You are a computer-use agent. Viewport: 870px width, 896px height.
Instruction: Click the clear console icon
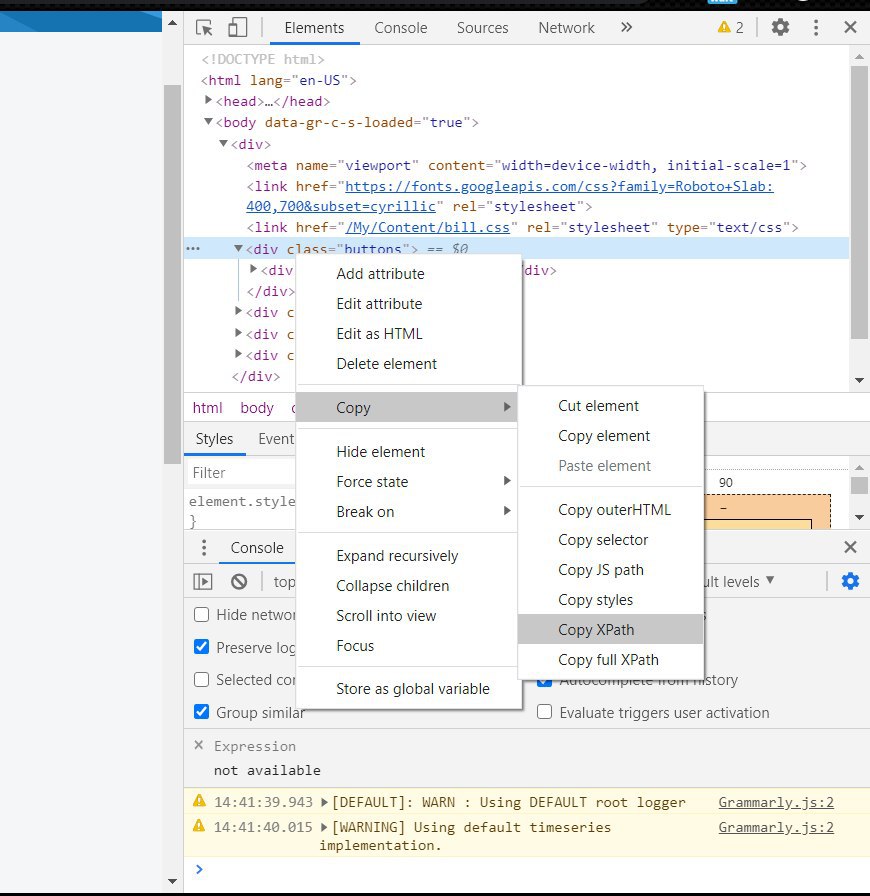239,581
